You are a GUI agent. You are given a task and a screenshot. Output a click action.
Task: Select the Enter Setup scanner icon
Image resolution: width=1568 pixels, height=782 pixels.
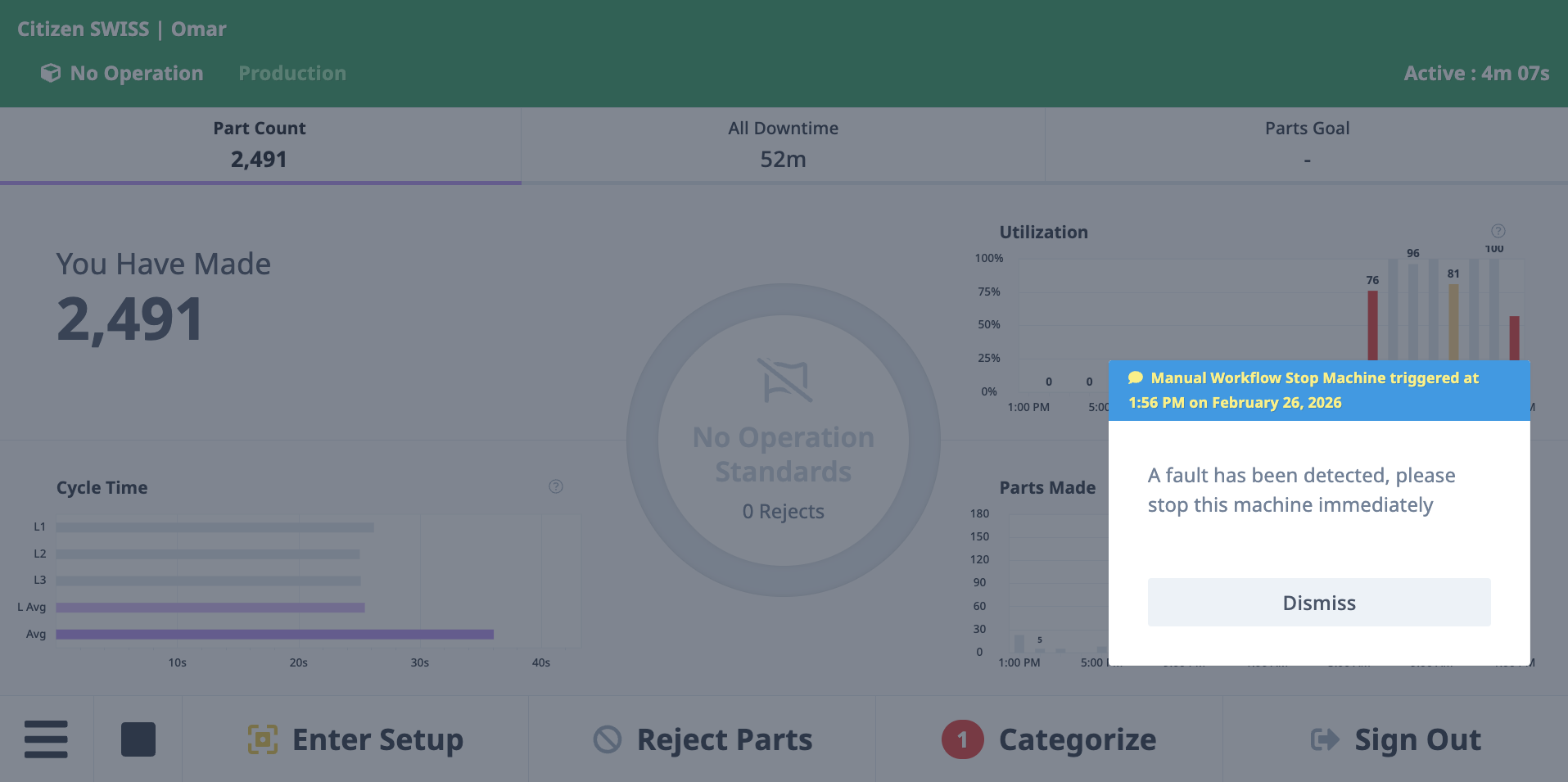[x=262, y=739]
